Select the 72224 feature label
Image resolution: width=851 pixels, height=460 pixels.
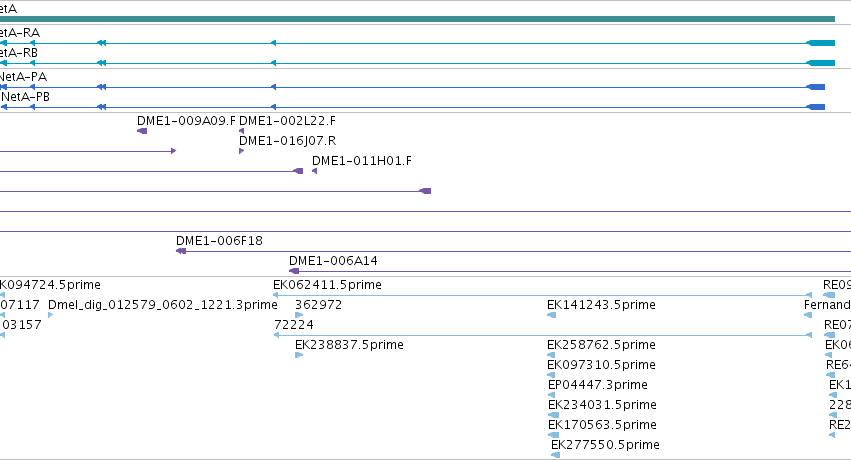point(294,325)
